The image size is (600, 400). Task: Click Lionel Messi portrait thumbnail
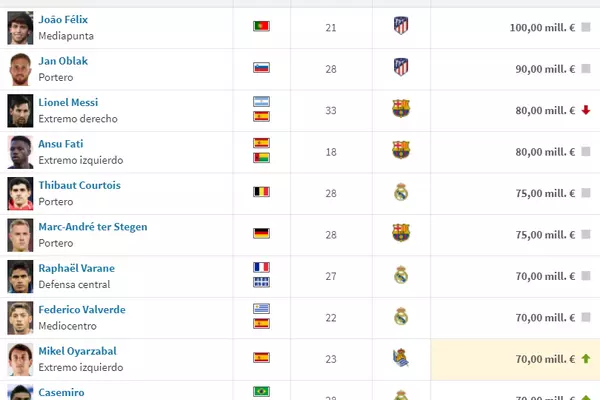pyautogui.click(x=21, y=109)
